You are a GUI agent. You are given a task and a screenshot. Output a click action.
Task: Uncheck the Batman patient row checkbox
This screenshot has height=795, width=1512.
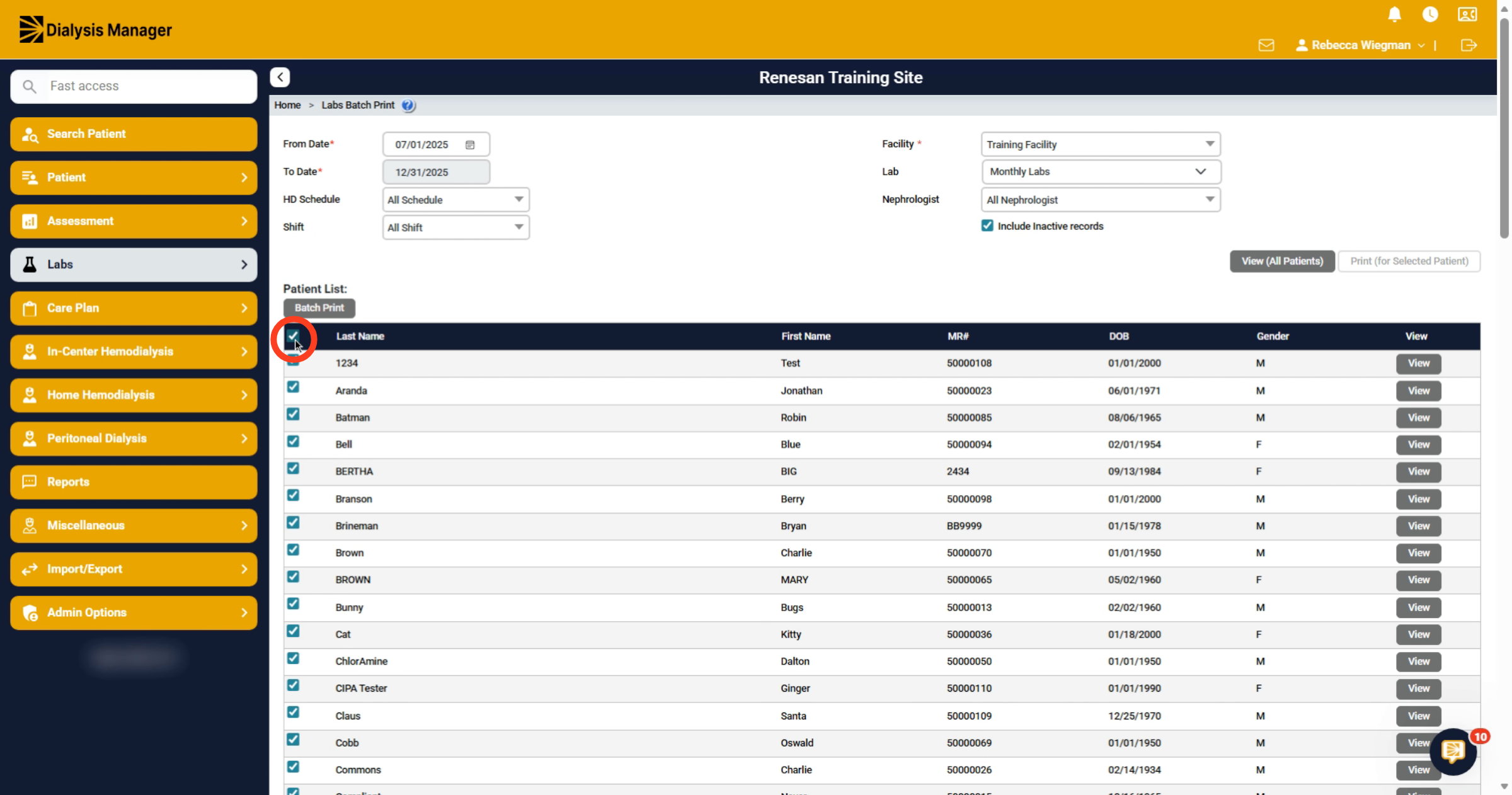[293, 415]
